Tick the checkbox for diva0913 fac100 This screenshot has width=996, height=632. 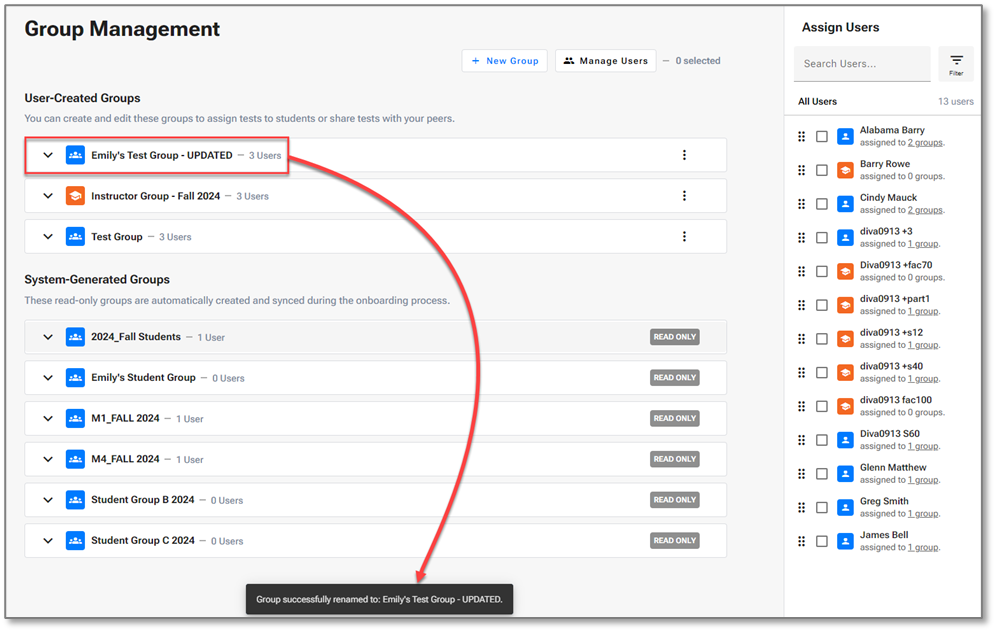click(x=822, y=406)
